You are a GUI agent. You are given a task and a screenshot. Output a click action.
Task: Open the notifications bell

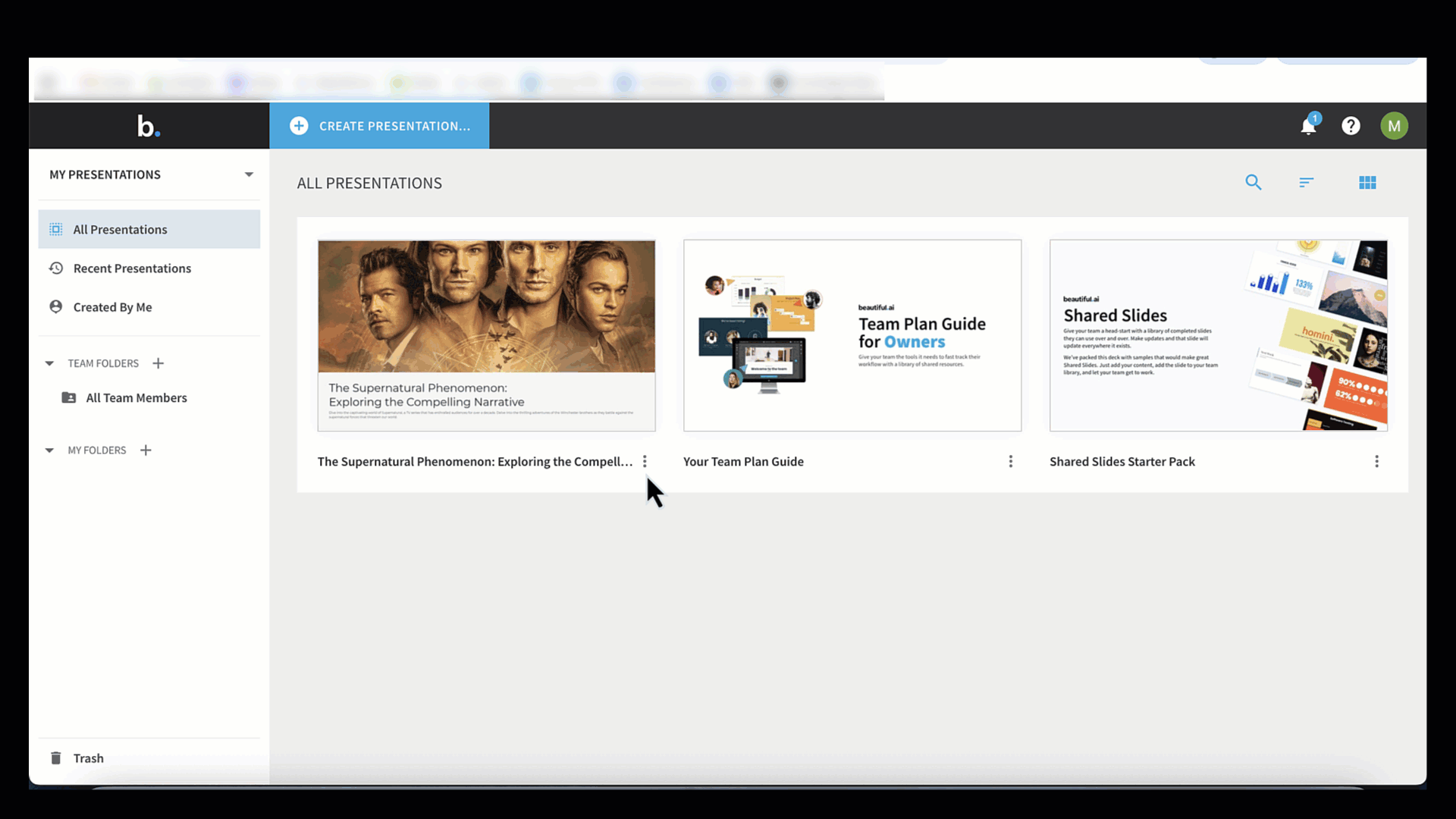coord(1309,125)
